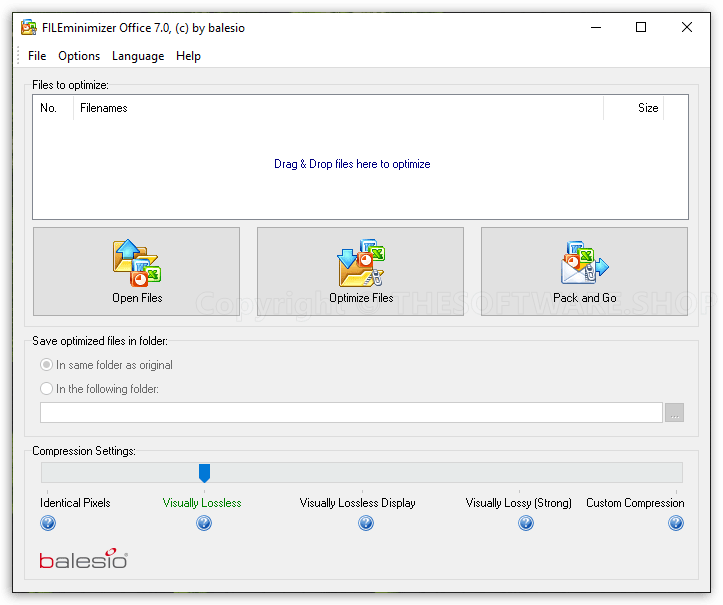Click the Drag & Drop files text area
Image resolution: width=723 pixels, height=605 pixels.
pyautogui.click(x=352, y=164)
